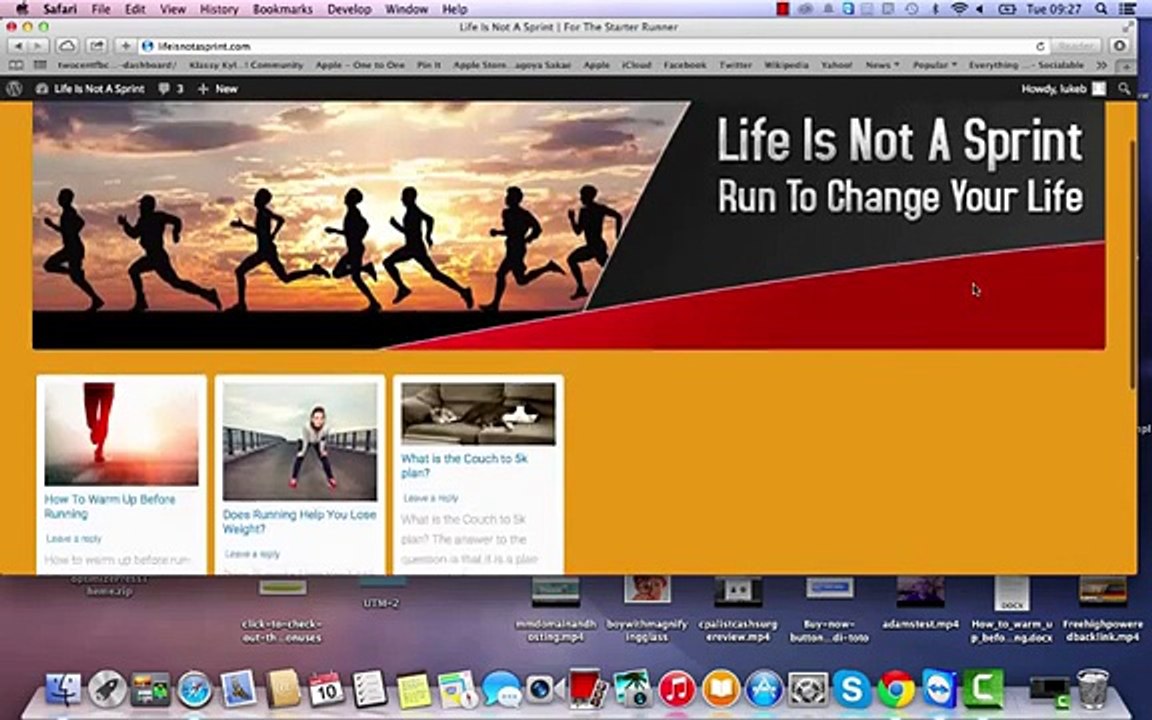The image size is (1152, 720).
Task: Click the Reader button in address bar
Action: 1076,46
